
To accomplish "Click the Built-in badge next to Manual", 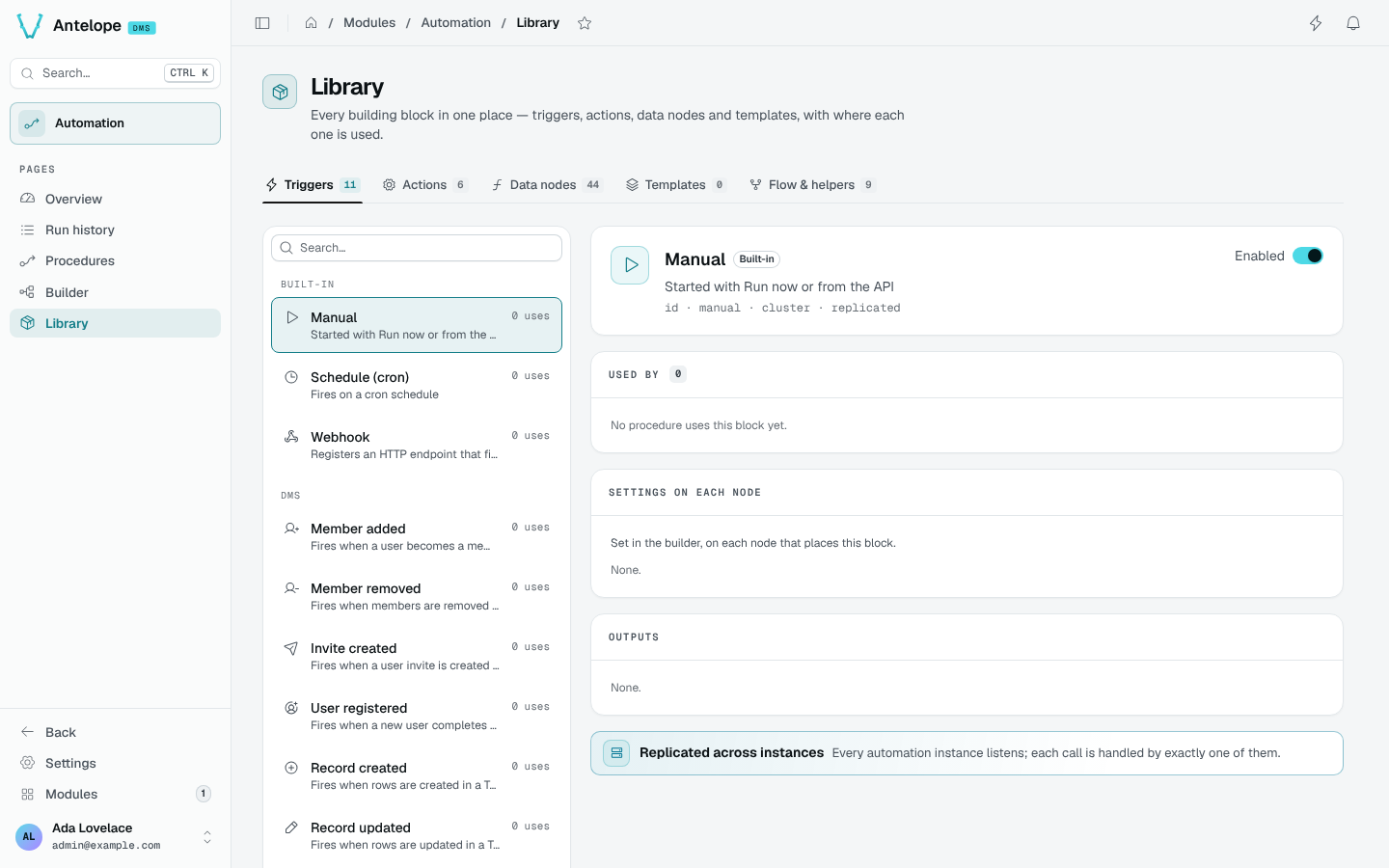I will (x=756, y=259).
